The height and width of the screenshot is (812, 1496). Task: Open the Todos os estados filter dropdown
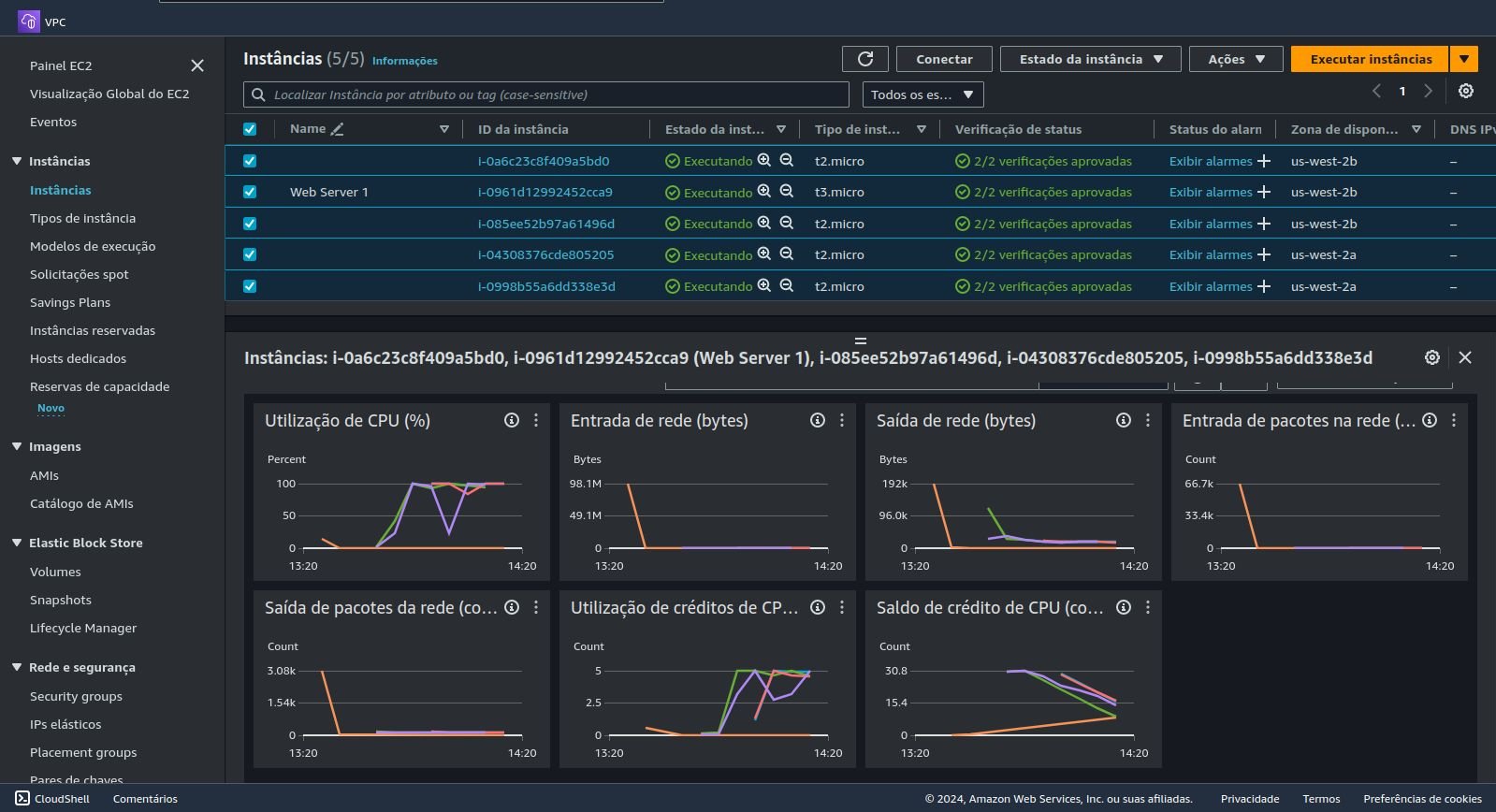pos(922,94)
